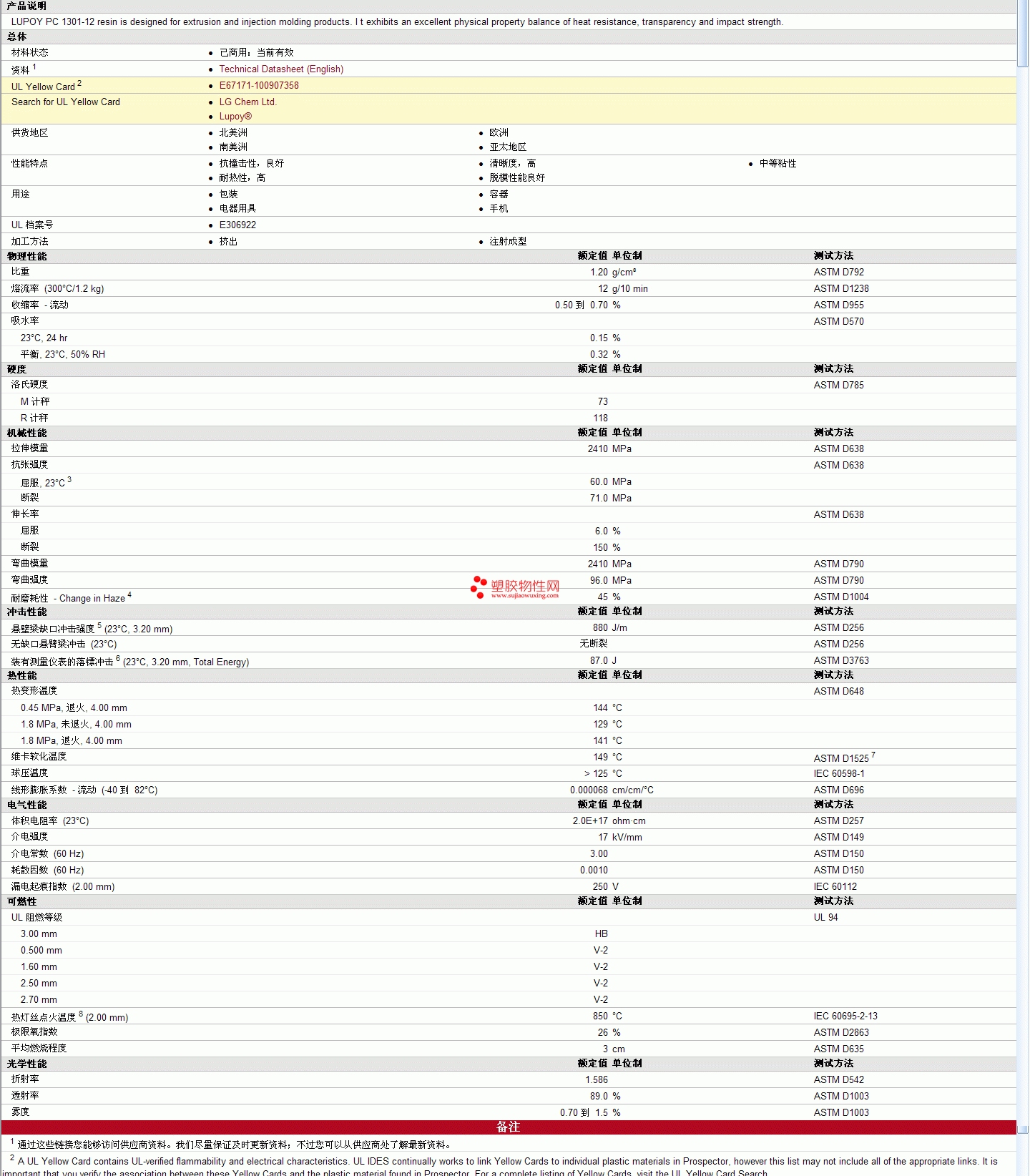The height and width of the screenshot is (1176, 1030).
Task: Click the 洛氏硬度 row label
Action: pos(29,385)
